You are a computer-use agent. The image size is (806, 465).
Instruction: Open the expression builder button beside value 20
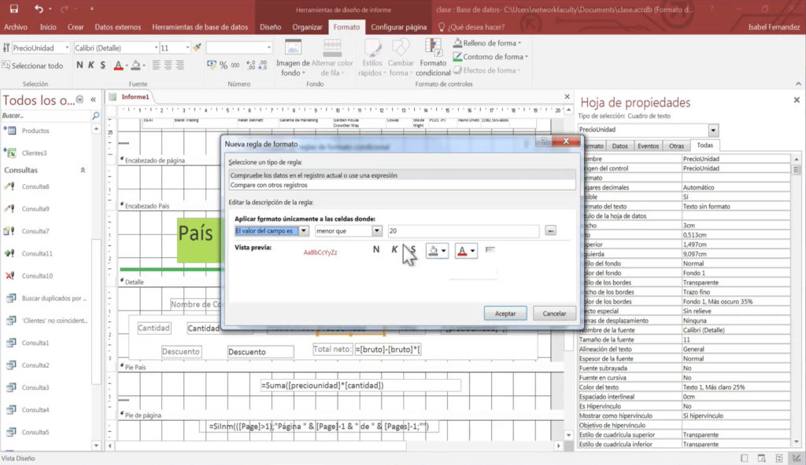point(551,231)
